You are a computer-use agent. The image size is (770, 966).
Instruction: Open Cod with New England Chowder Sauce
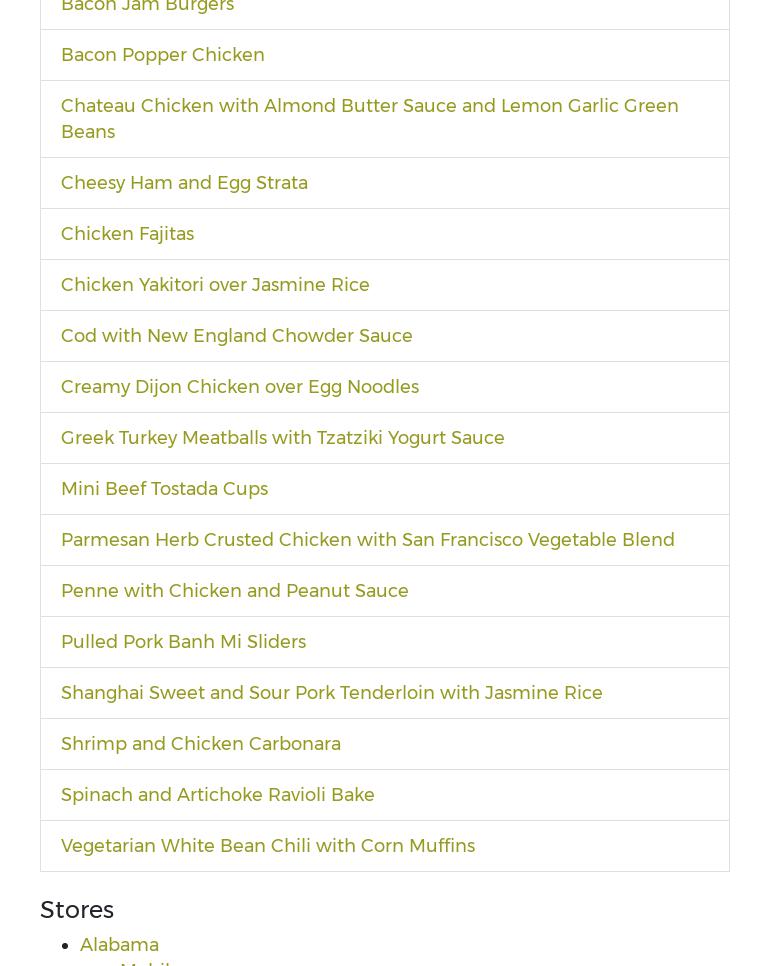[x=236, y=335]
